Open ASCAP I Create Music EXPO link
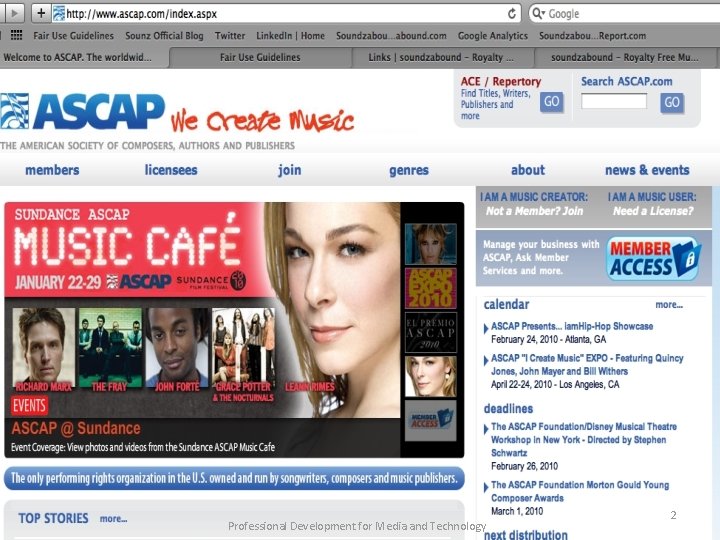The width and height of the screenshot is (720, 540). [587, 365]
